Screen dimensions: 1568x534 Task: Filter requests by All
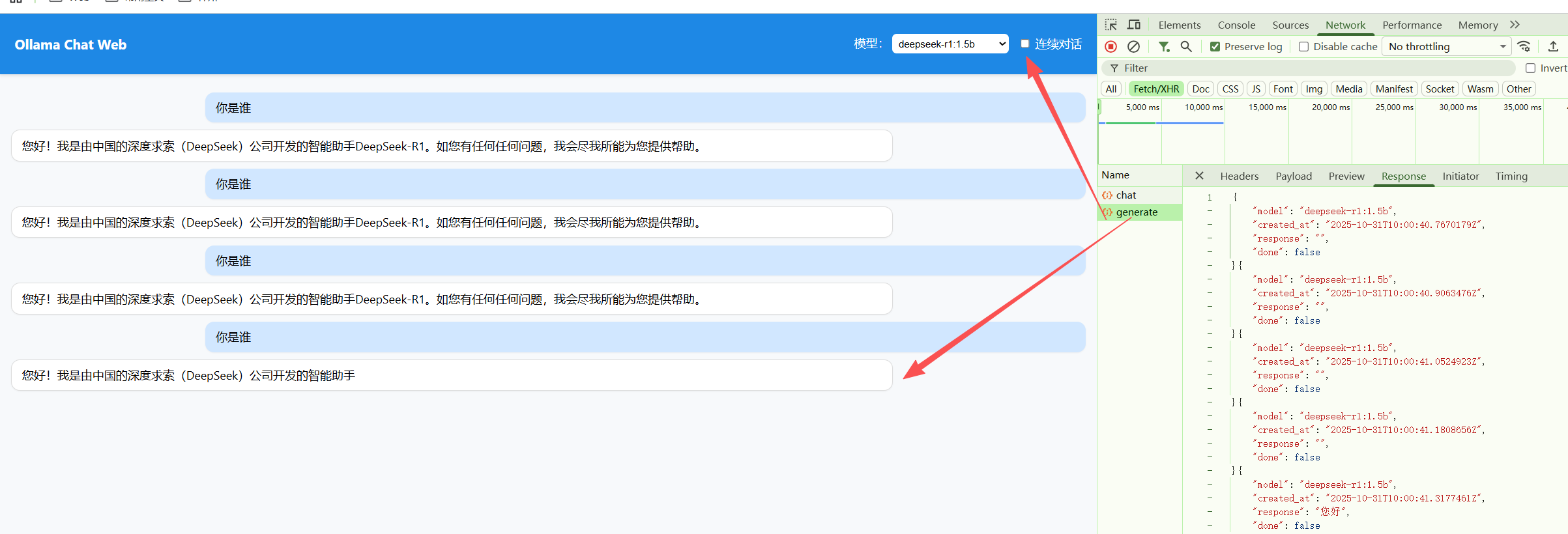(x=1111, y=89)
